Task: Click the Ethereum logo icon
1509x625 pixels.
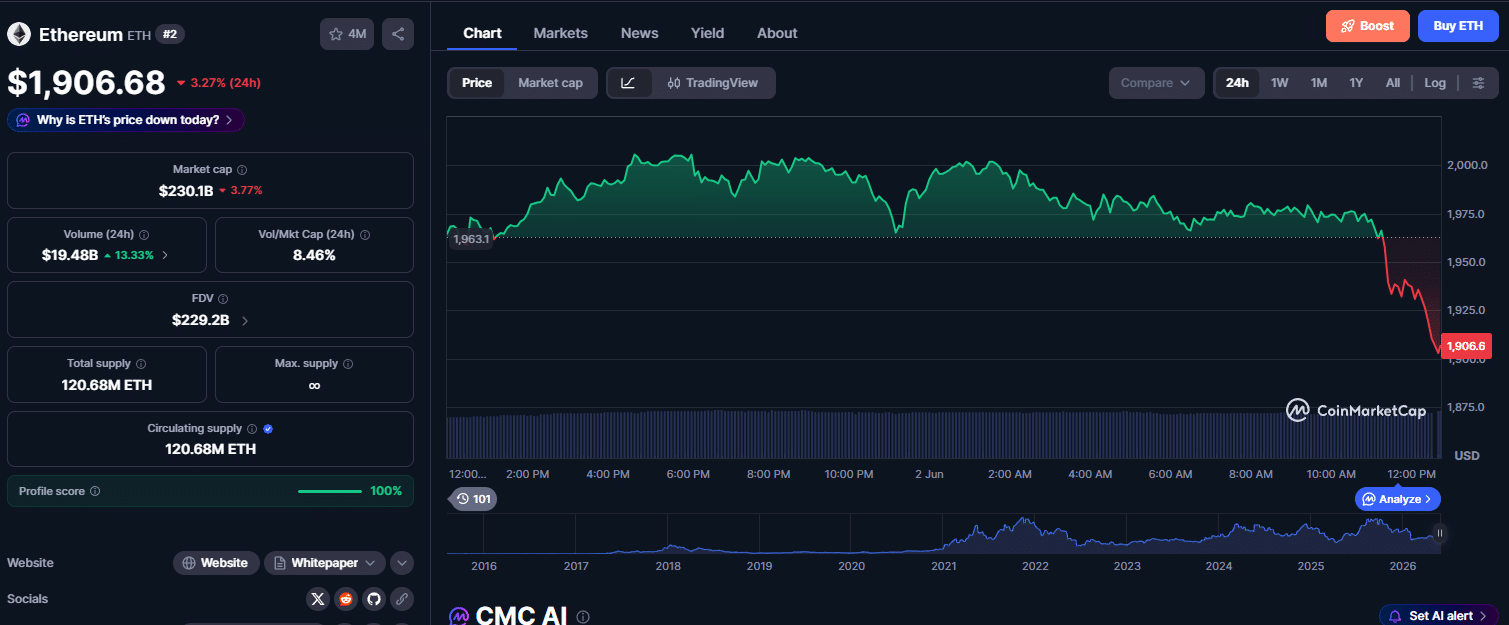Action: coord(19,34)
